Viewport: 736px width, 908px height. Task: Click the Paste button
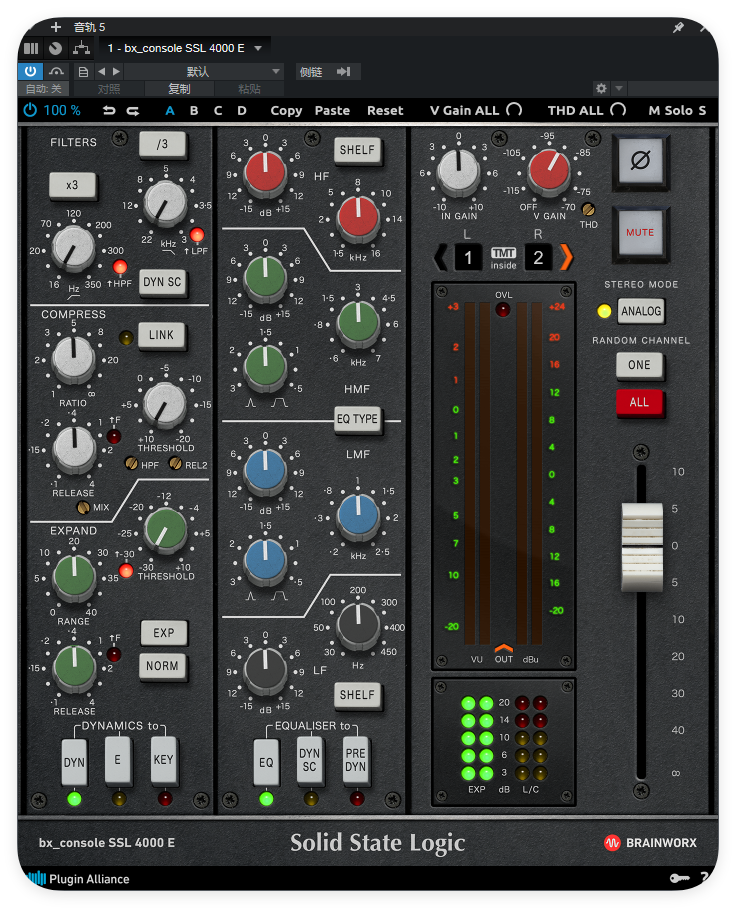pos(332,110)
